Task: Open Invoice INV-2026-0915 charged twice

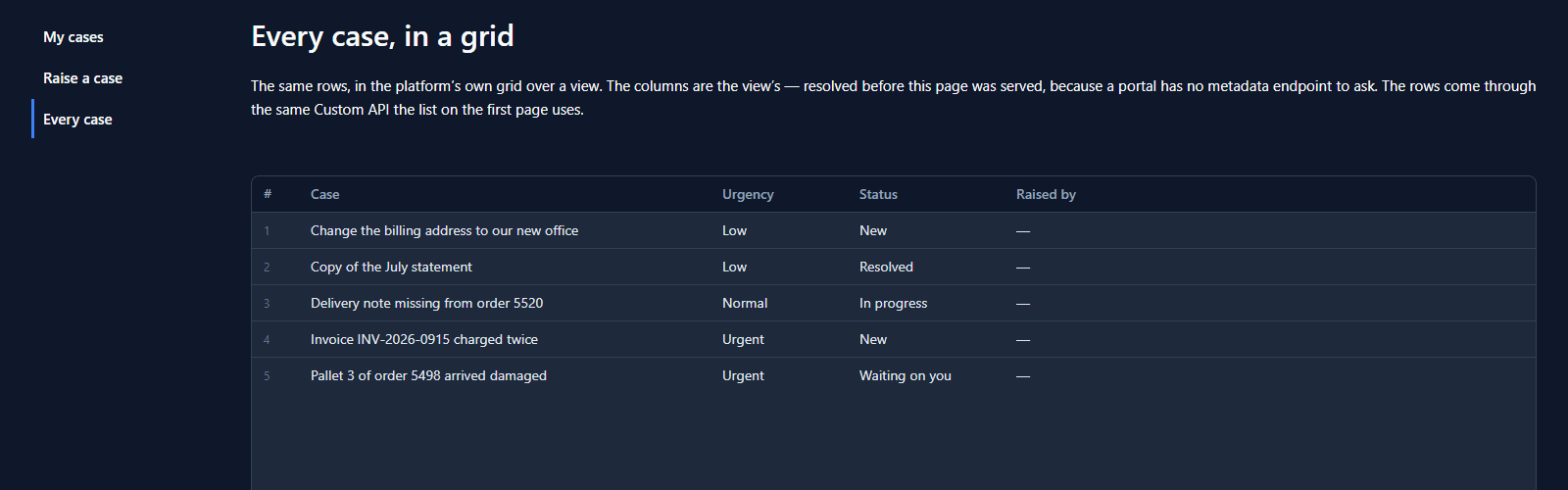Action: 424,339
